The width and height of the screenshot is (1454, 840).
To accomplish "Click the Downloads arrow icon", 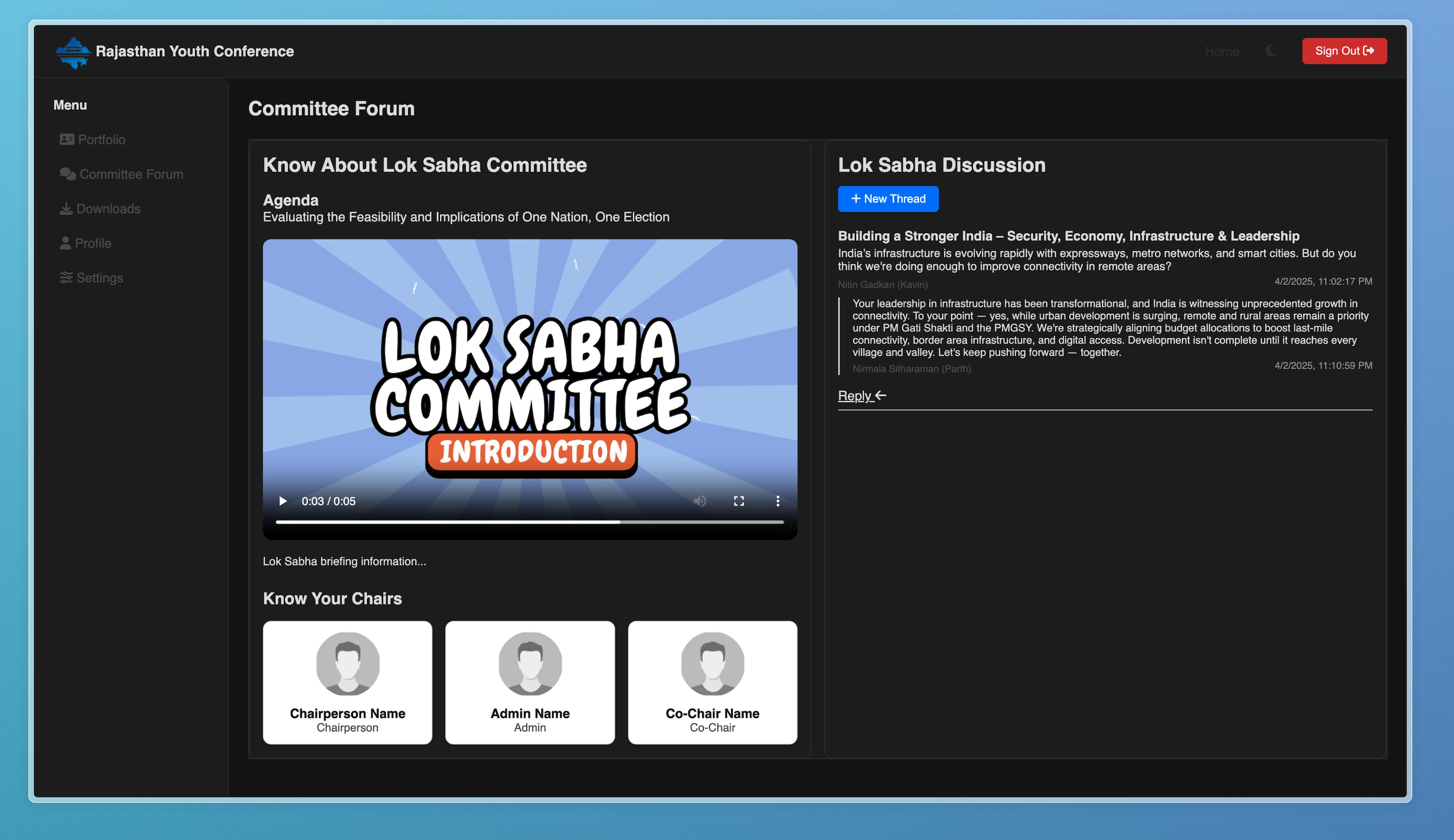I will click(66, 209).
